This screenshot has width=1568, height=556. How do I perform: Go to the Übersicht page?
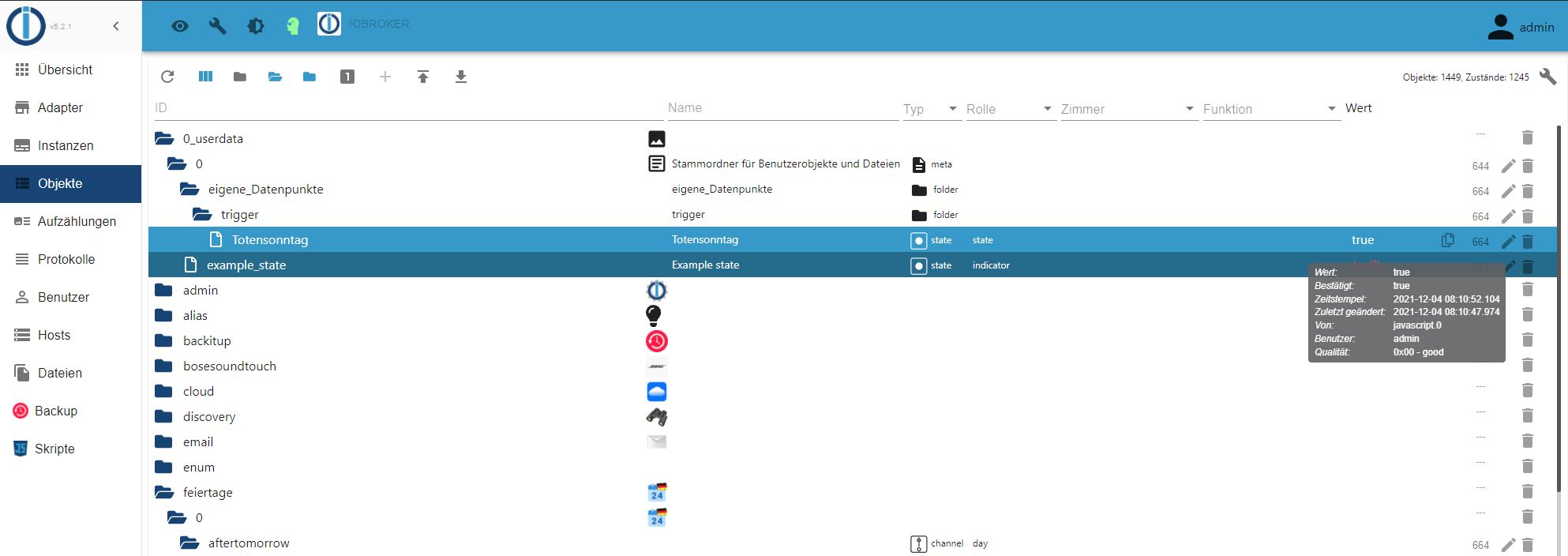[71, 69]
